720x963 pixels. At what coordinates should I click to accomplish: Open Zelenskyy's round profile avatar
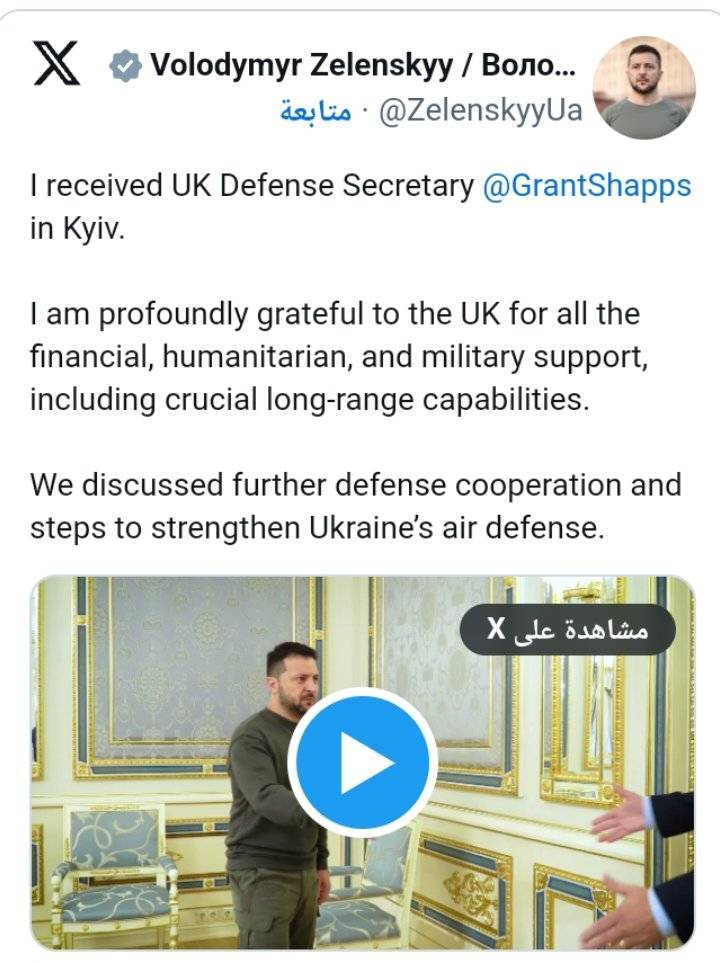click(644, 88)
